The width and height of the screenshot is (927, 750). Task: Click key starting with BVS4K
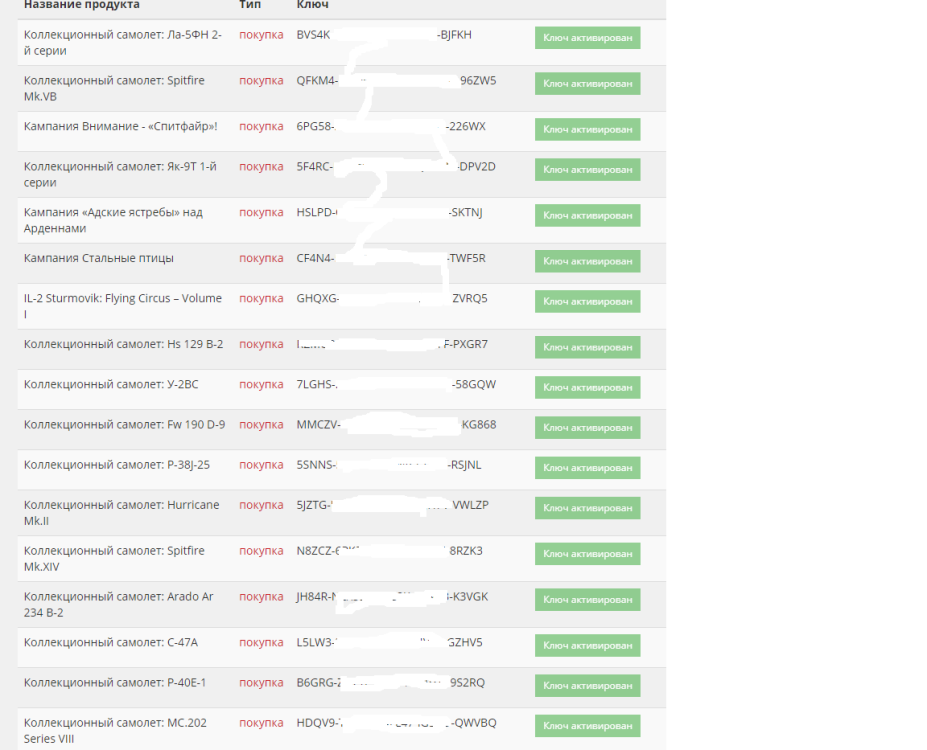click(x=384, y=35)
